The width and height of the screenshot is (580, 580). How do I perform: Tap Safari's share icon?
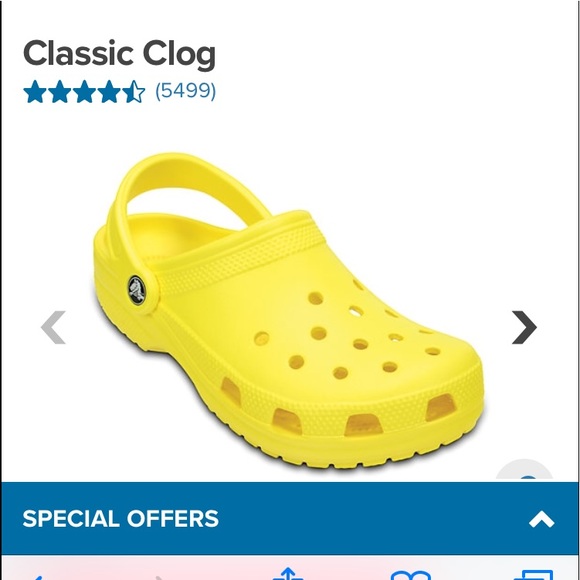pos(288,574)
